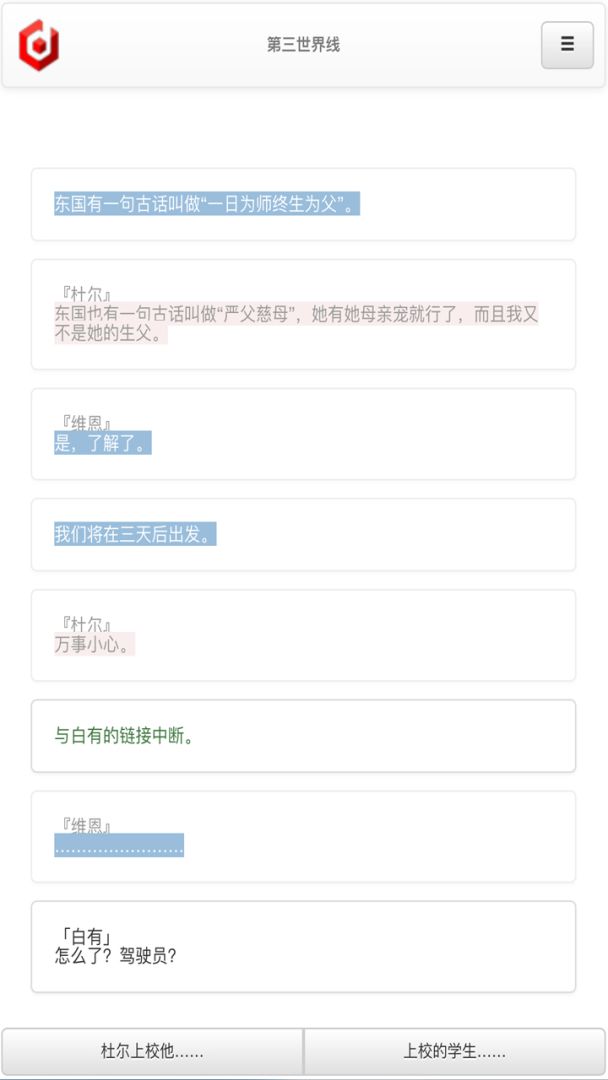Choose the option 上校的学生……

[455, 1049]
